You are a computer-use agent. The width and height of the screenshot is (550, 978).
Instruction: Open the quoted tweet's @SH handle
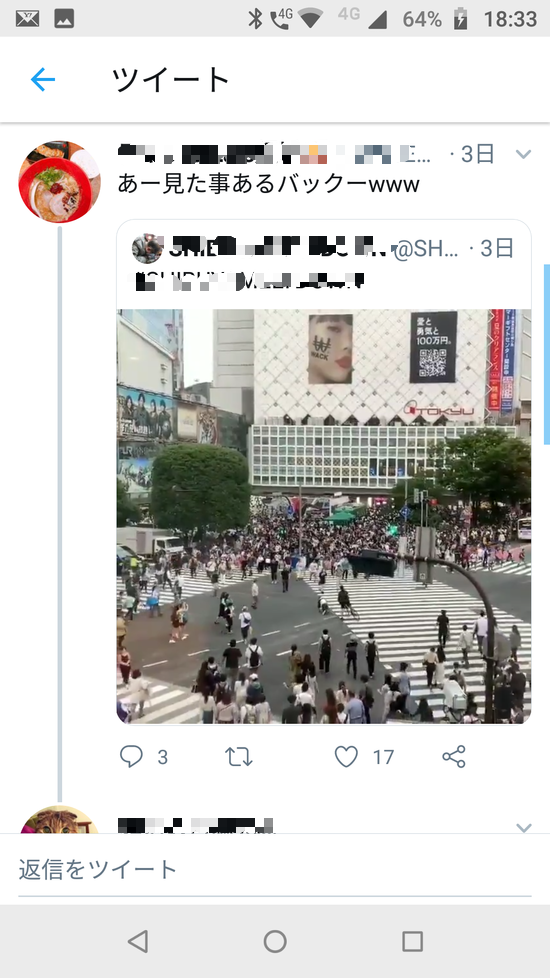click(x=426, y=249)
